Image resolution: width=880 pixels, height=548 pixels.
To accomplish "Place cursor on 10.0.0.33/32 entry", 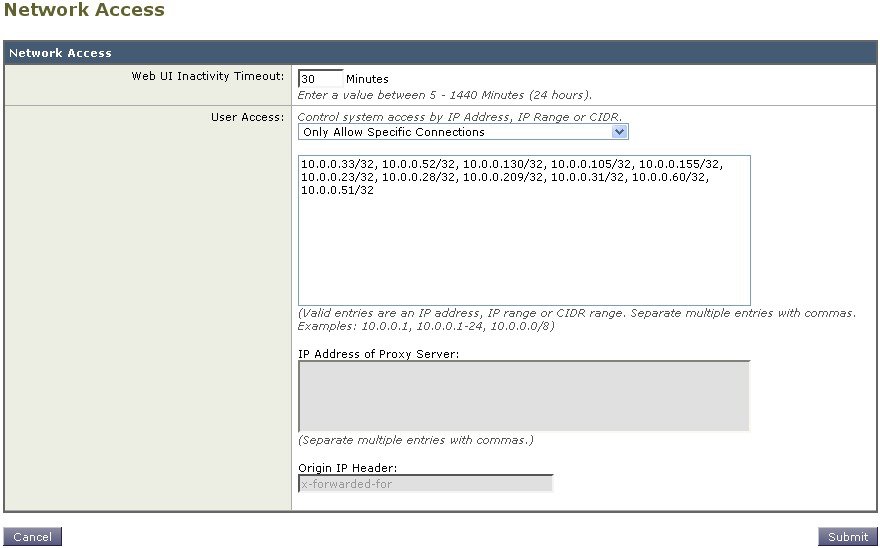I will 337,164.
